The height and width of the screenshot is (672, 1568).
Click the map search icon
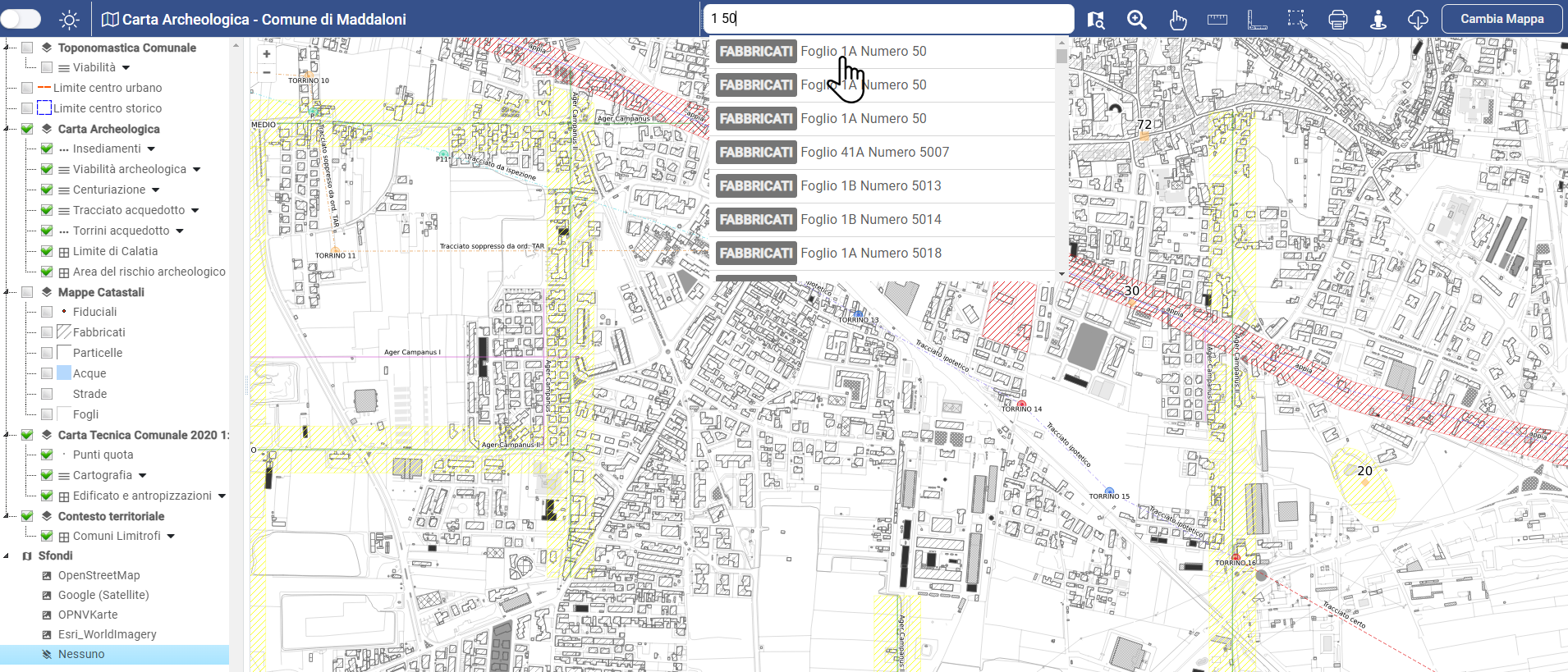click(x=1096, y=20)
